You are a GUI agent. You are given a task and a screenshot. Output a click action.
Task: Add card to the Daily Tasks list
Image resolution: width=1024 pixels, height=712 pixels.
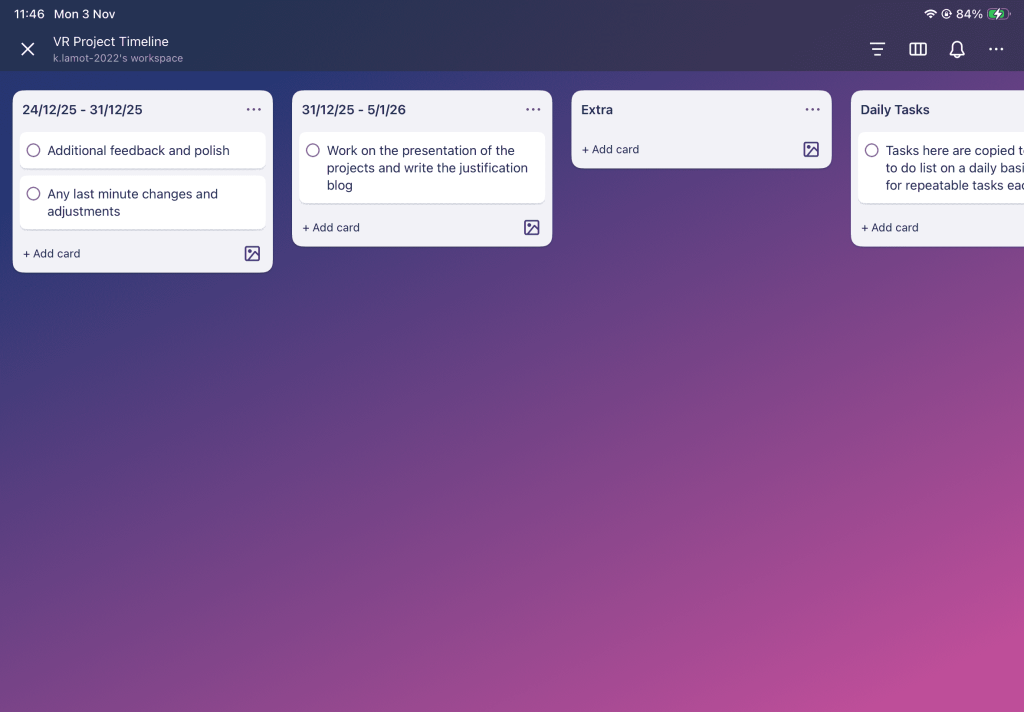coord(890,228)
